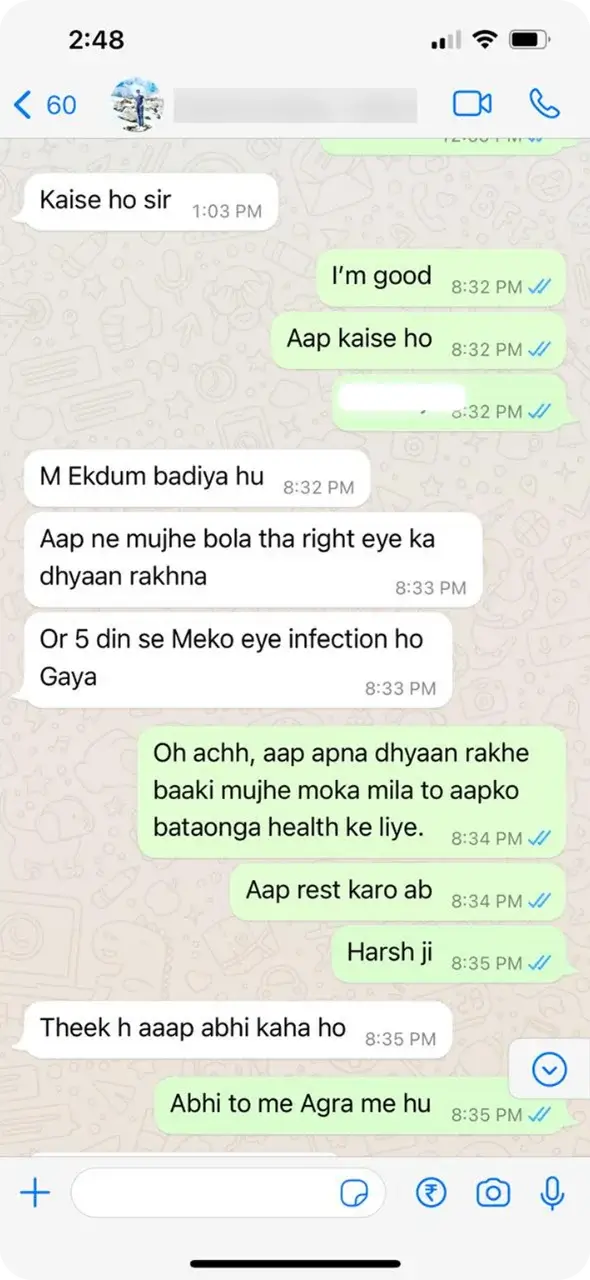Open the plus attachment menu
The width and height of the screenshot is (590, 1280).
pos(35,1192)
